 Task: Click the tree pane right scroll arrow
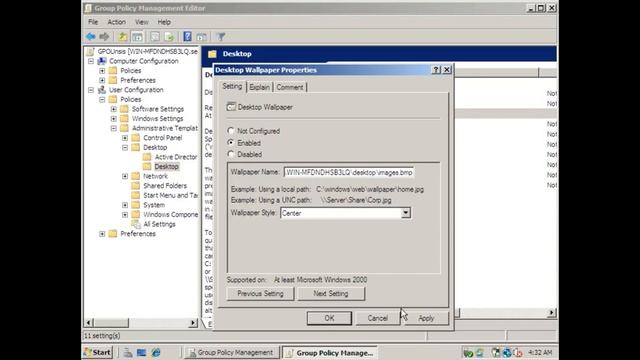[193, 323]
